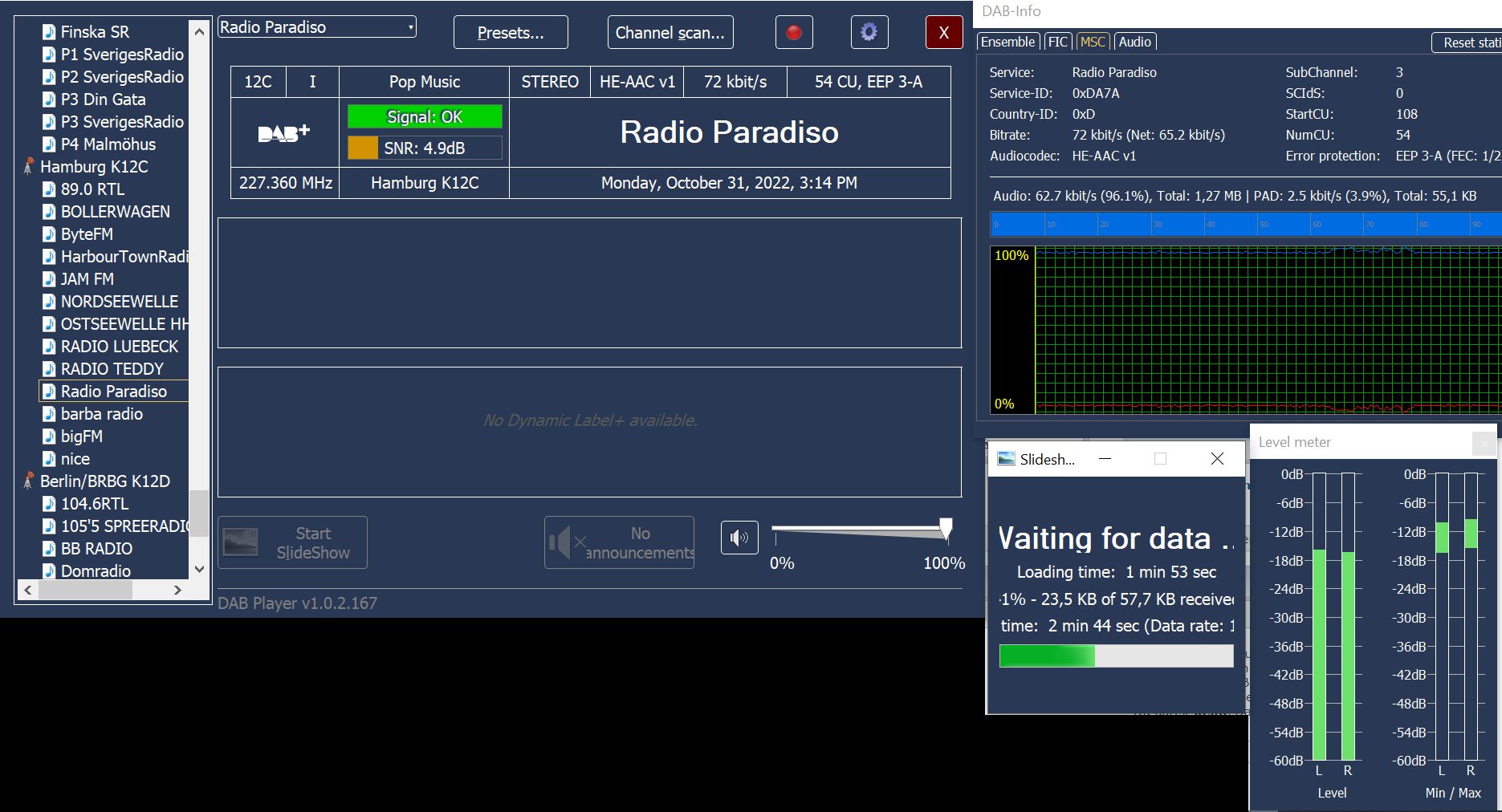
Task: Open the Presets dialog
Action: coord(511,33)
